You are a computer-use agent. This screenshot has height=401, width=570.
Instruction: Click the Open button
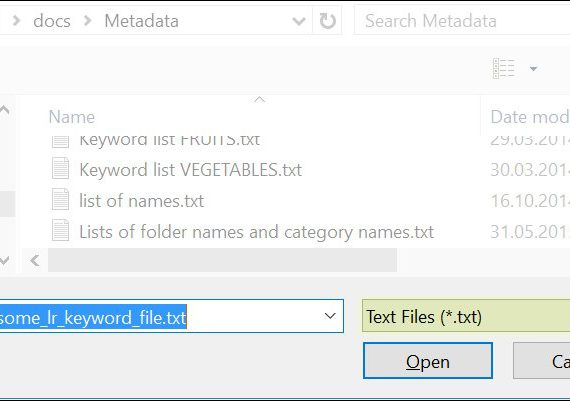point(428,361)
